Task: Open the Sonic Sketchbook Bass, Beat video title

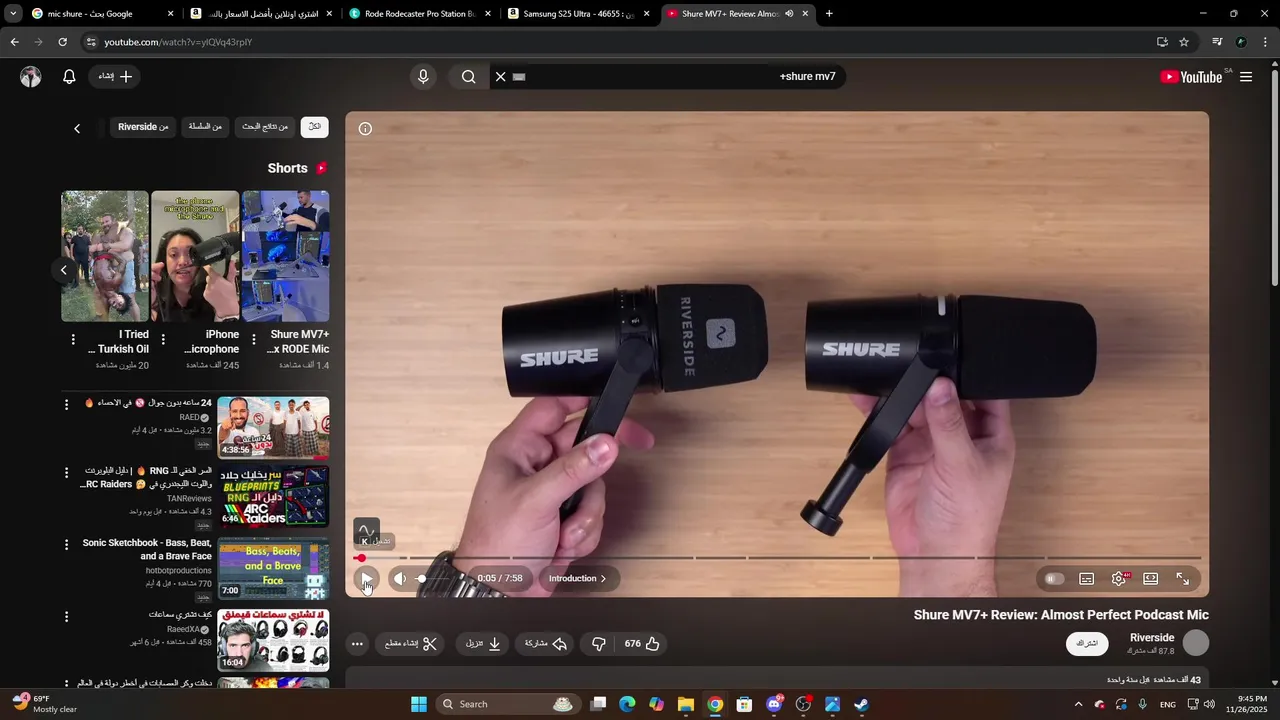Action: click(x=147, y=549)
